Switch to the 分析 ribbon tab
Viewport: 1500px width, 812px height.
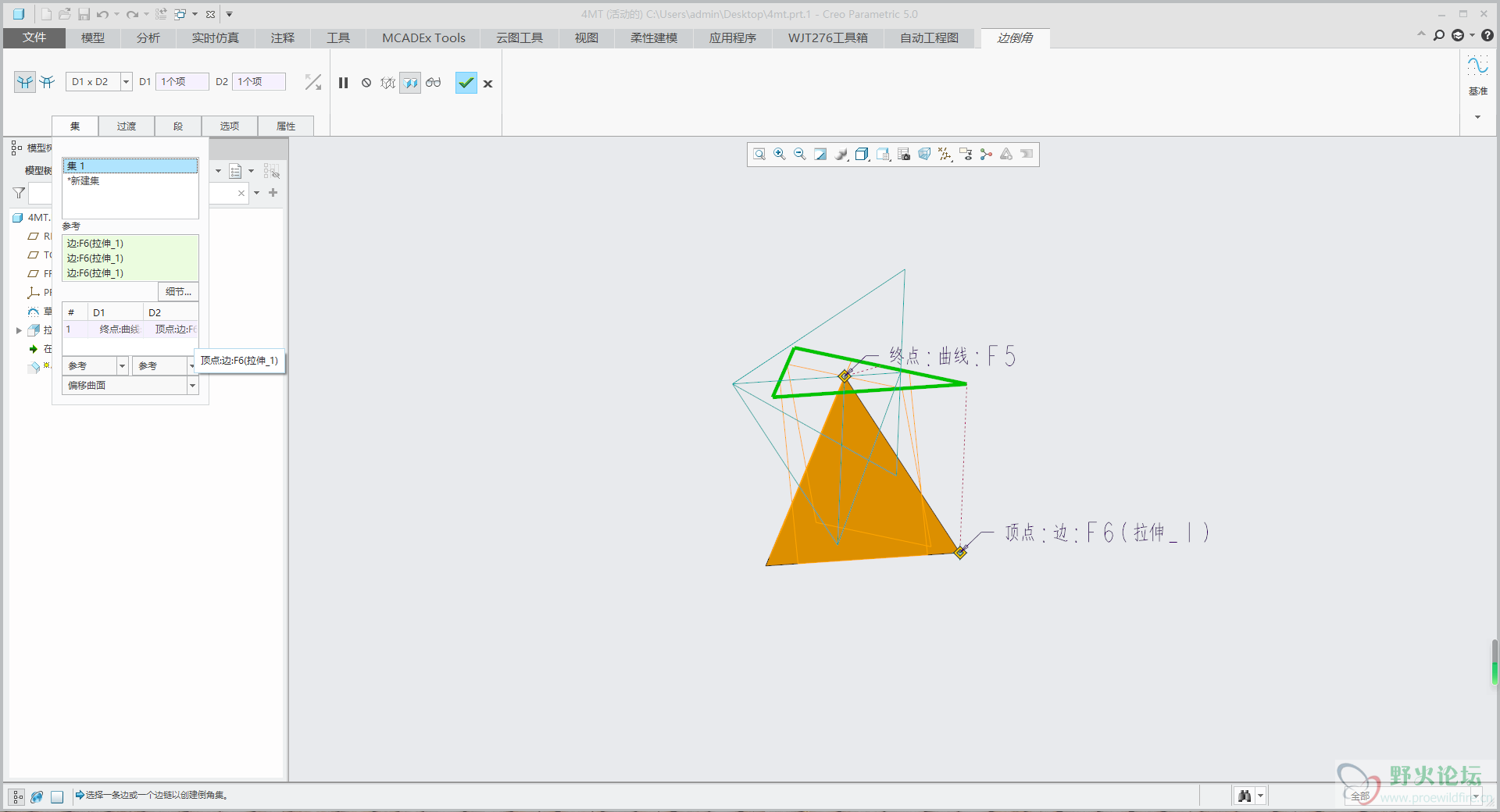coord(148,37)
